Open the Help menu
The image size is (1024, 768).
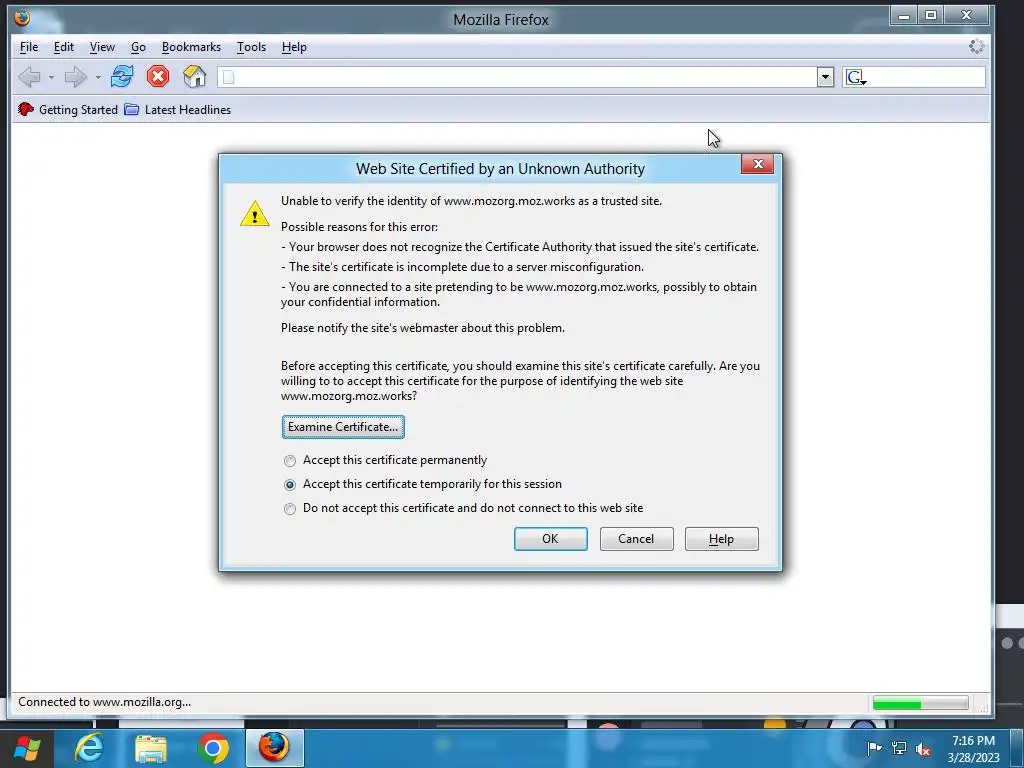tap(294, 47)
